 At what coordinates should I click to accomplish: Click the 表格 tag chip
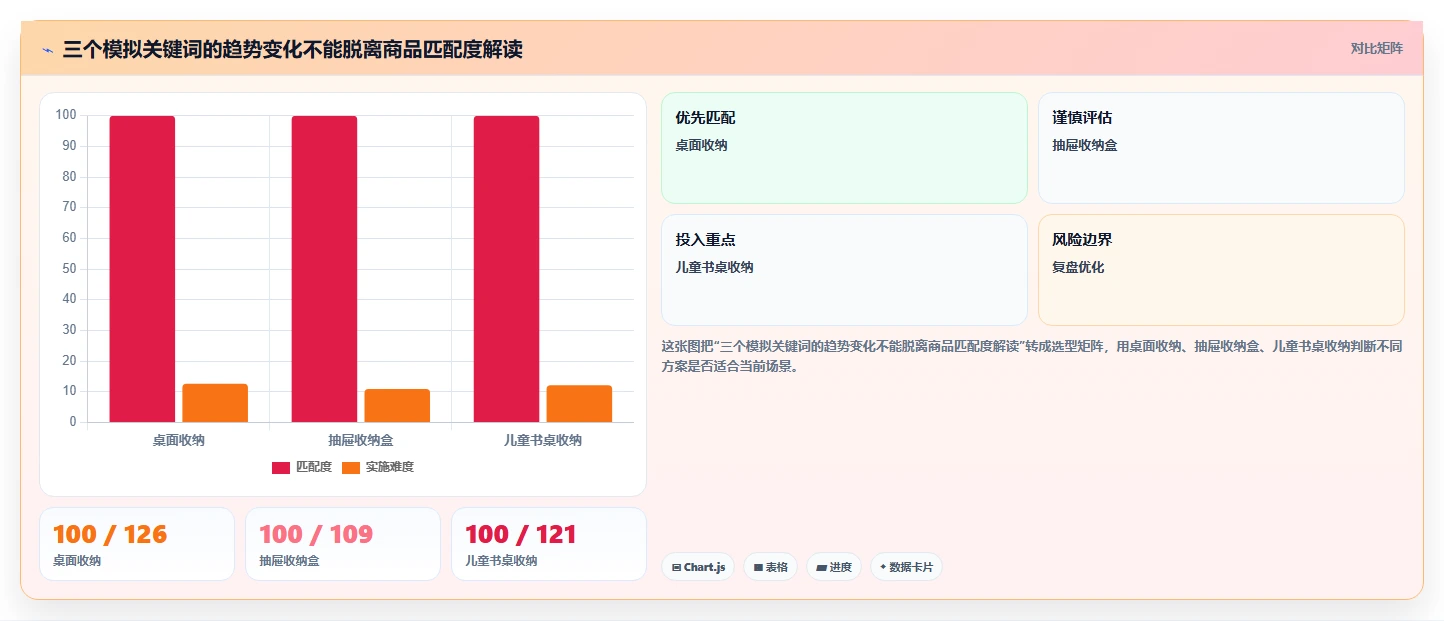(770, 567)
